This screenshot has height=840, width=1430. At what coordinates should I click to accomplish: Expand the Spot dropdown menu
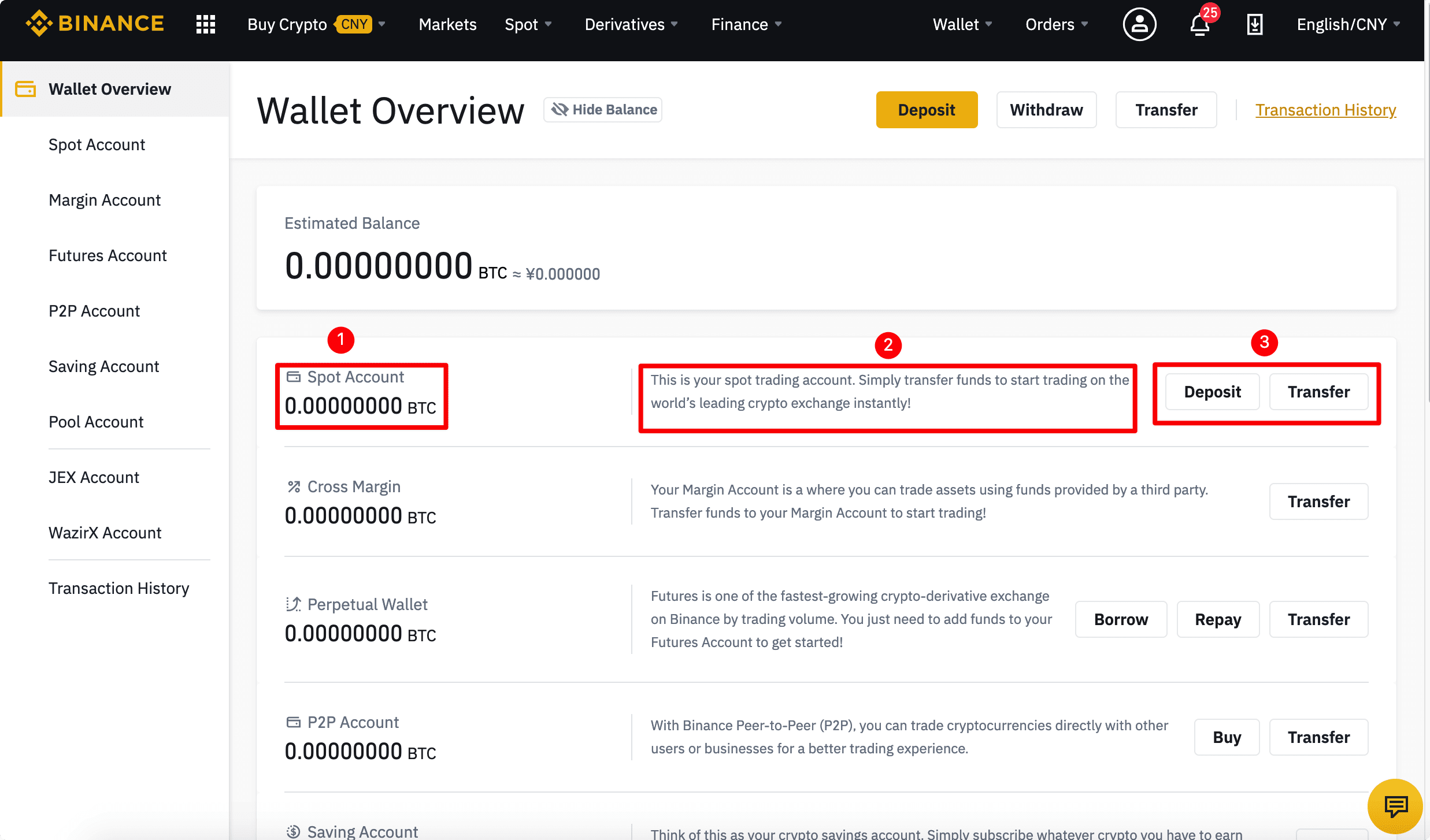tap(528, 24)
